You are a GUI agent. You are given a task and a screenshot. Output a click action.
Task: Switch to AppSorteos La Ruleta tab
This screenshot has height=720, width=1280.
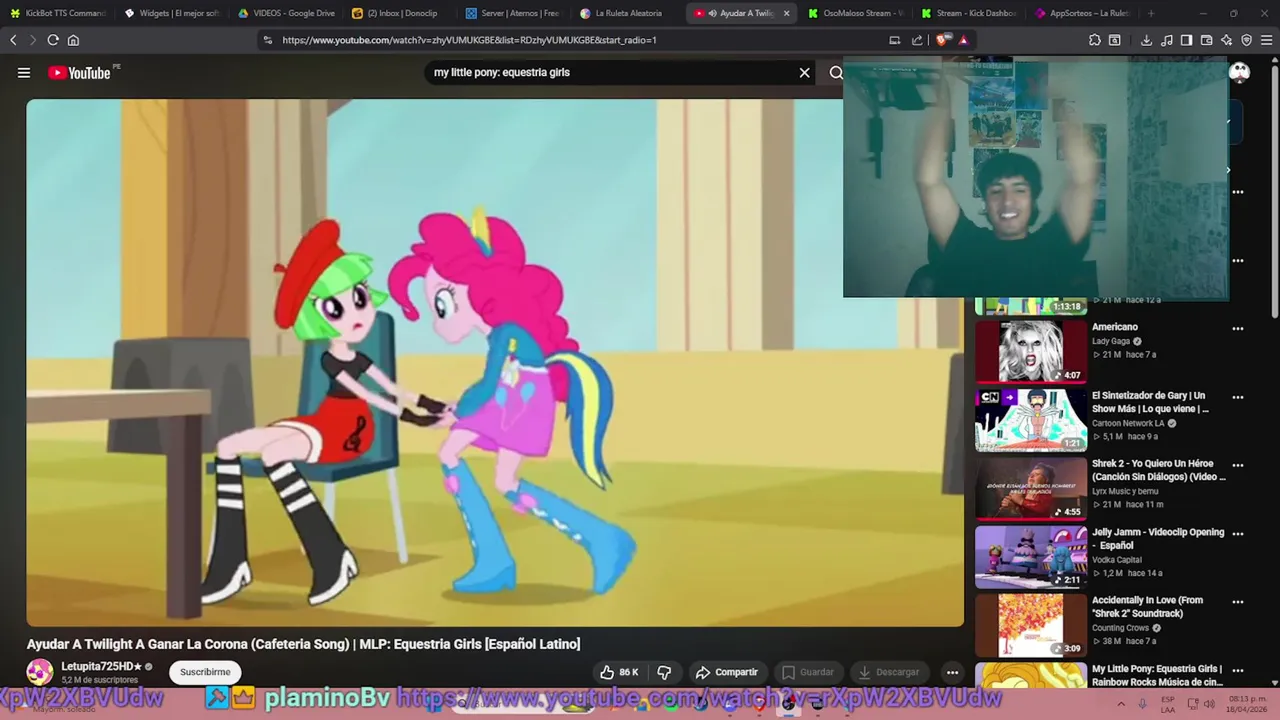pyautogui.click(x=1084, y=13)
